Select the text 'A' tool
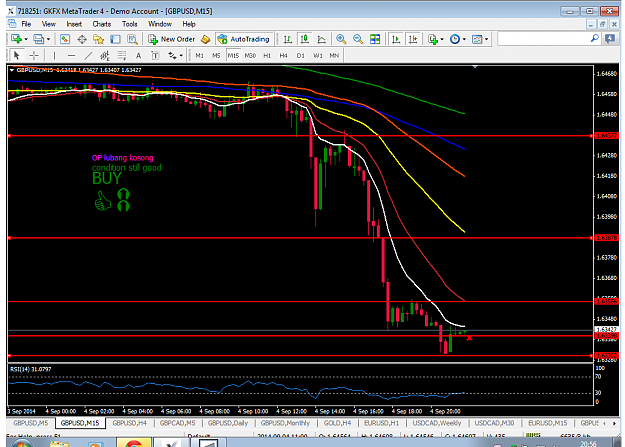The width and height of the screenshot is (625, 447). 138,55
